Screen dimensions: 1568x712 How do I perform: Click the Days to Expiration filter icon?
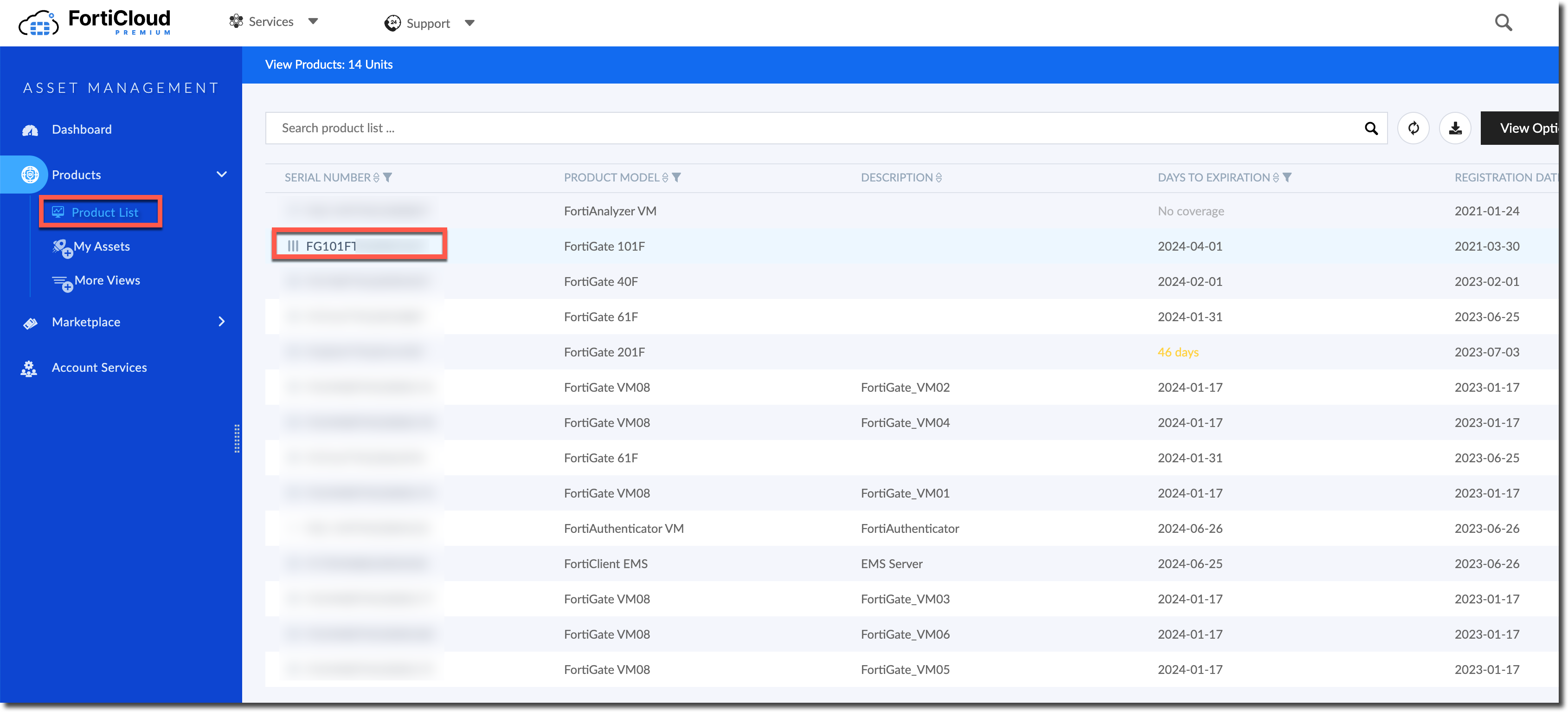[x=1287, y=177]
